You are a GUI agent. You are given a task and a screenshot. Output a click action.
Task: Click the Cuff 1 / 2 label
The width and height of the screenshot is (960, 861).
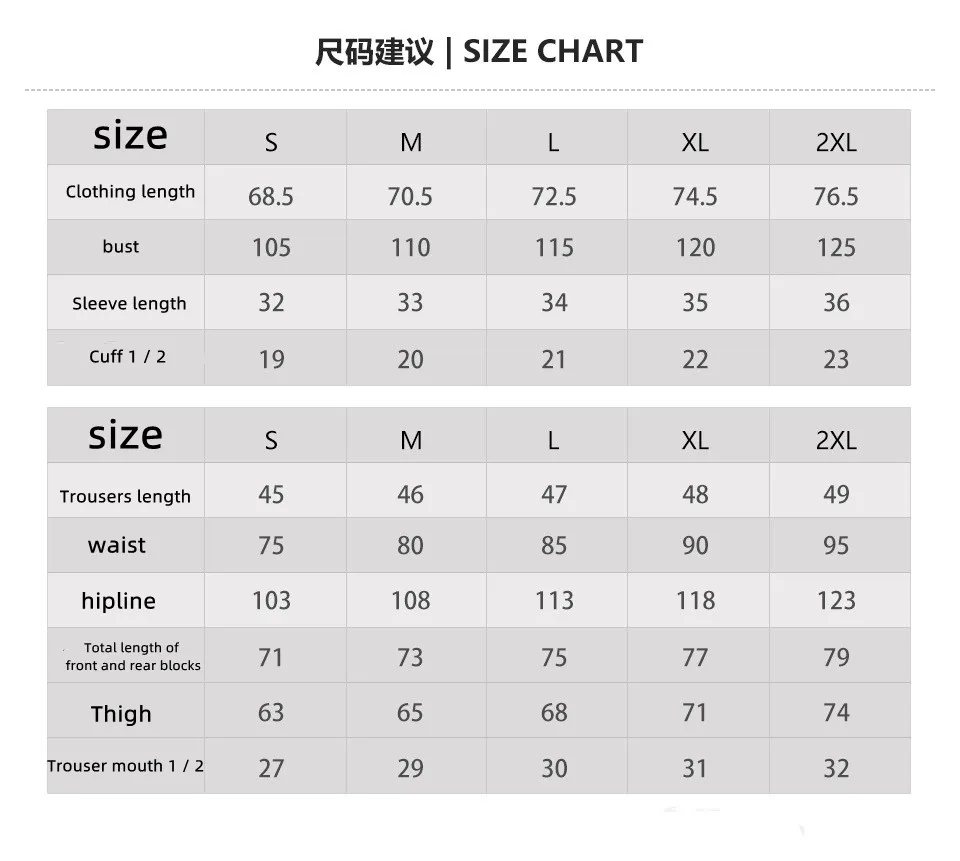(127, 356)
